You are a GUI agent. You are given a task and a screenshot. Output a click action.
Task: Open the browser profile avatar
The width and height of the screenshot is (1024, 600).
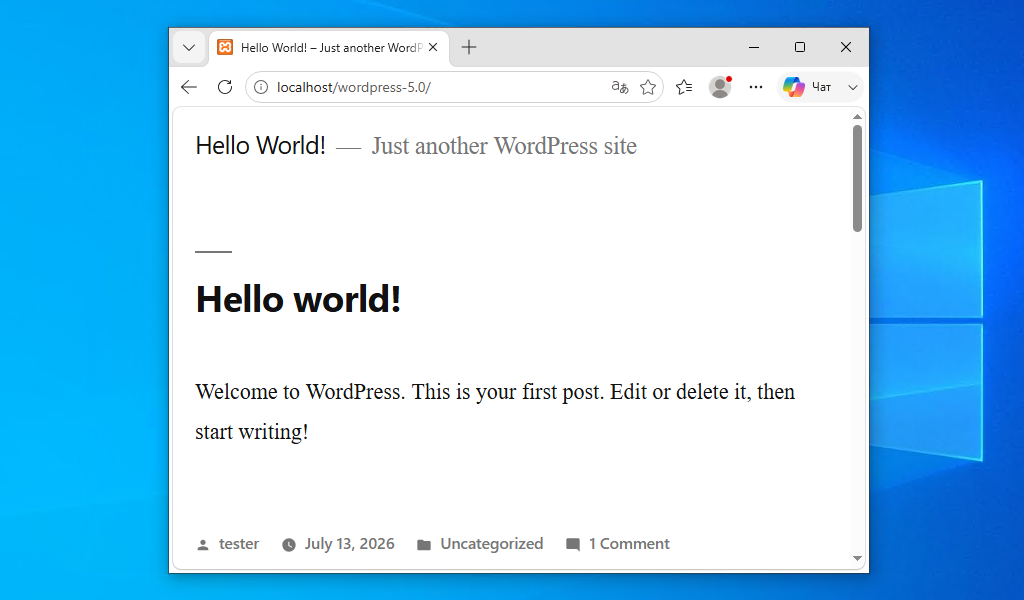click(720, 87)
